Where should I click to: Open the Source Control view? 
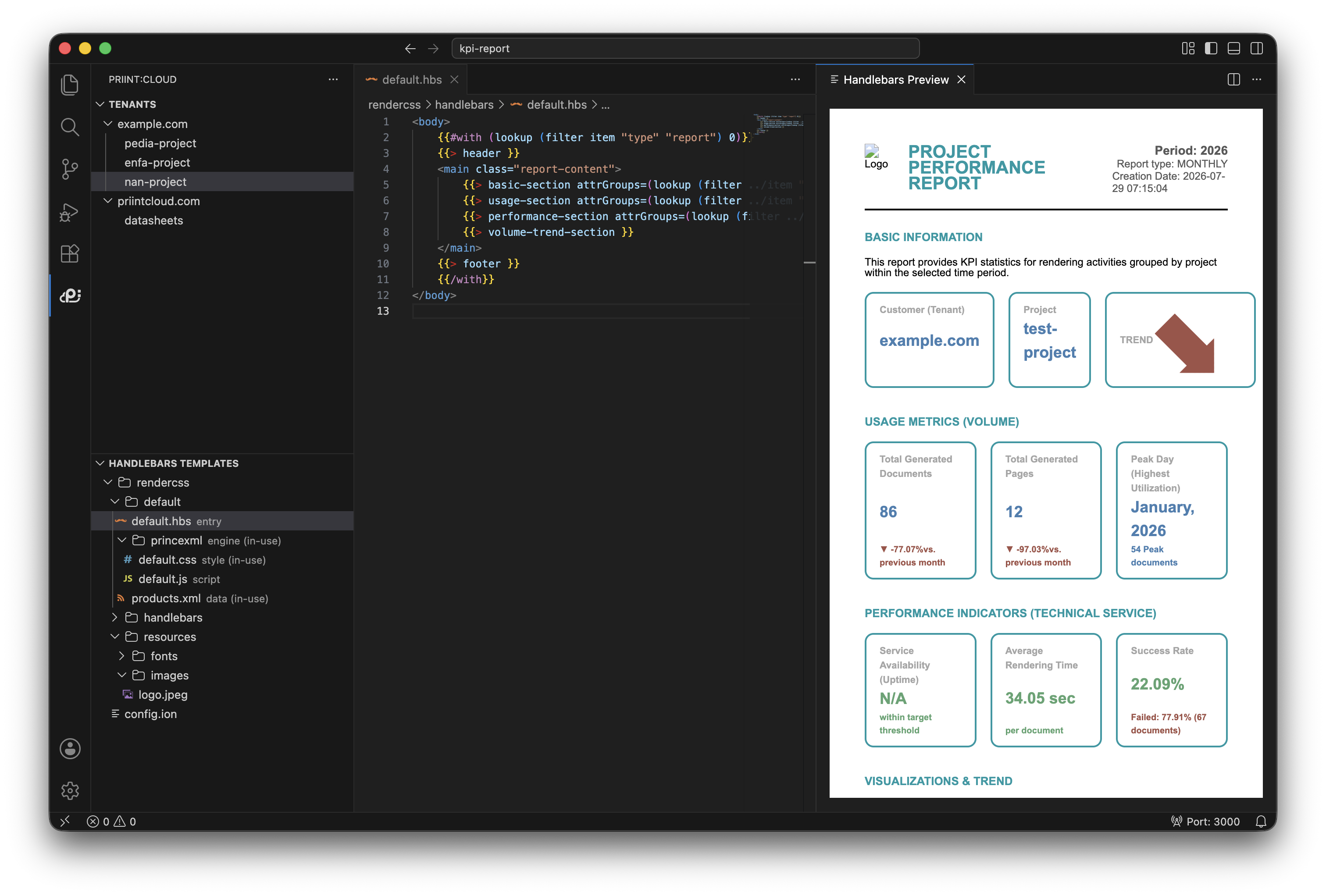click(x=70, y=169)
